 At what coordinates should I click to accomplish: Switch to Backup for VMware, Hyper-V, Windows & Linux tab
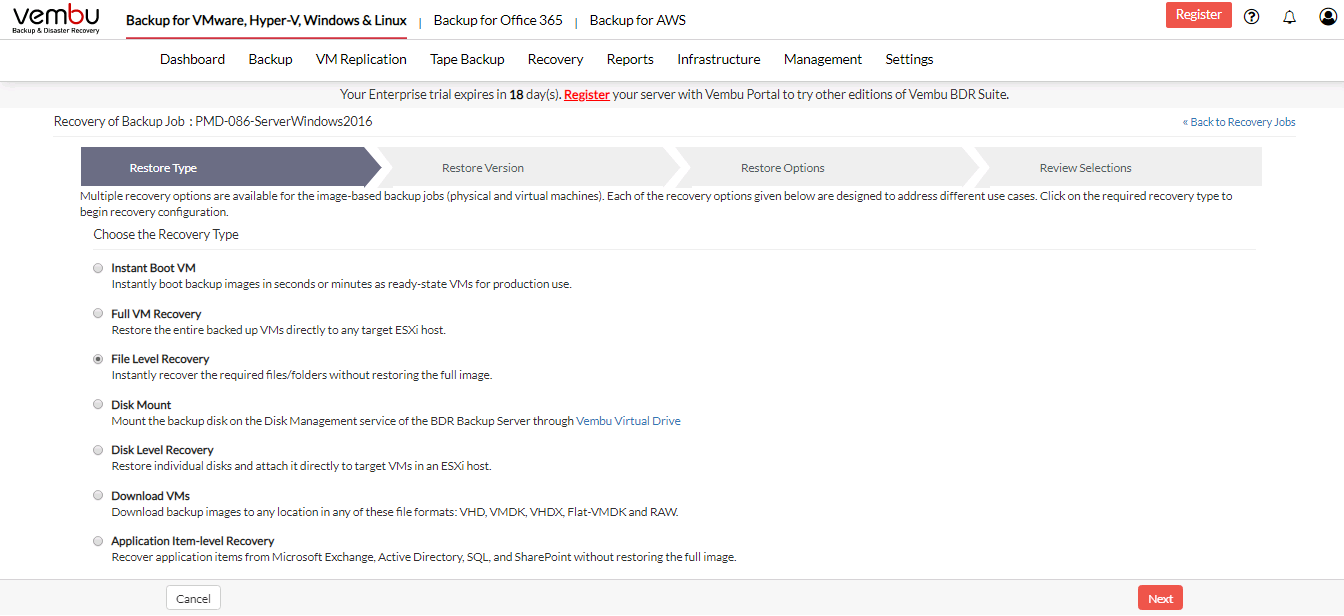click(266, 20)
